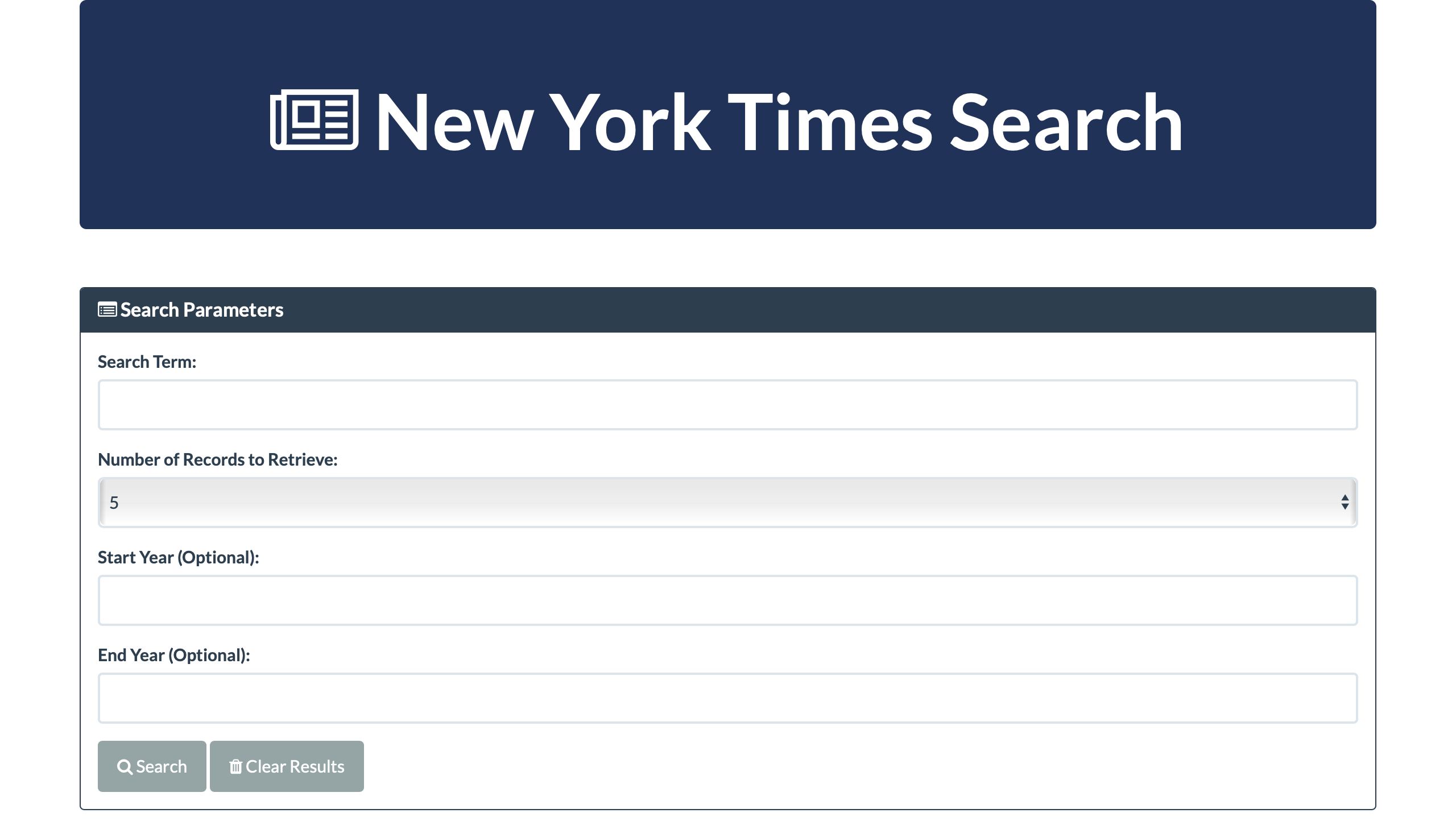Click the word Times in the header
The width and height of the screenshot is (1456, 838).
pos(830,122)
